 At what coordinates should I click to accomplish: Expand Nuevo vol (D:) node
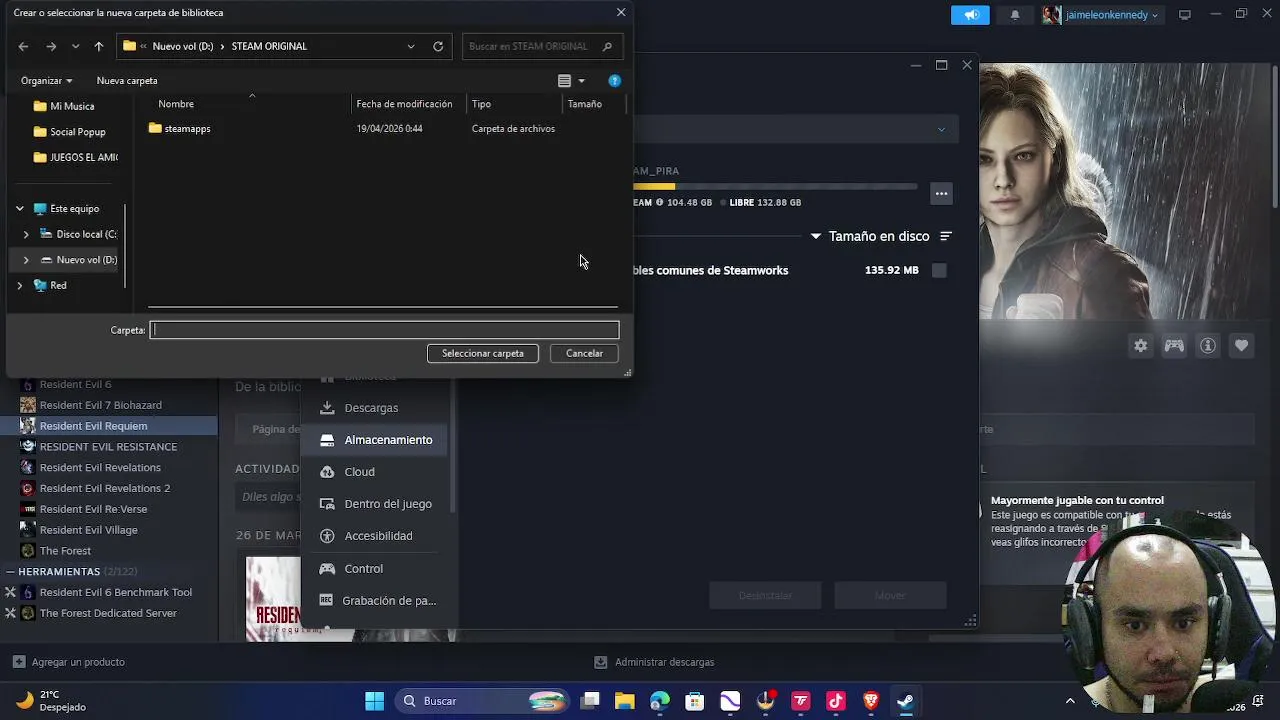click(x=26, y=260)
